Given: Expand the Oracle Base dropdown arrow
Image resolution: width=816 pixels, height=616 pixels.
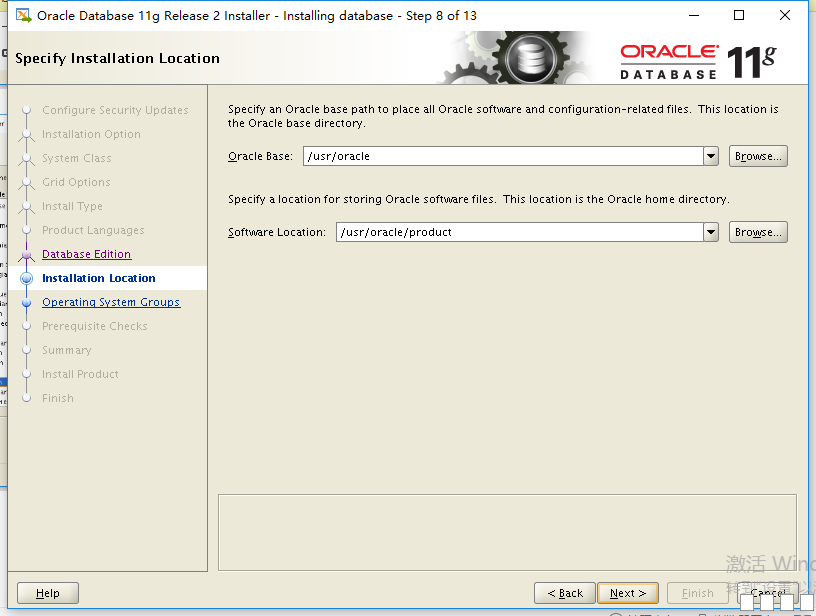Looking at the screenshot, I should (x=711, y=156).
